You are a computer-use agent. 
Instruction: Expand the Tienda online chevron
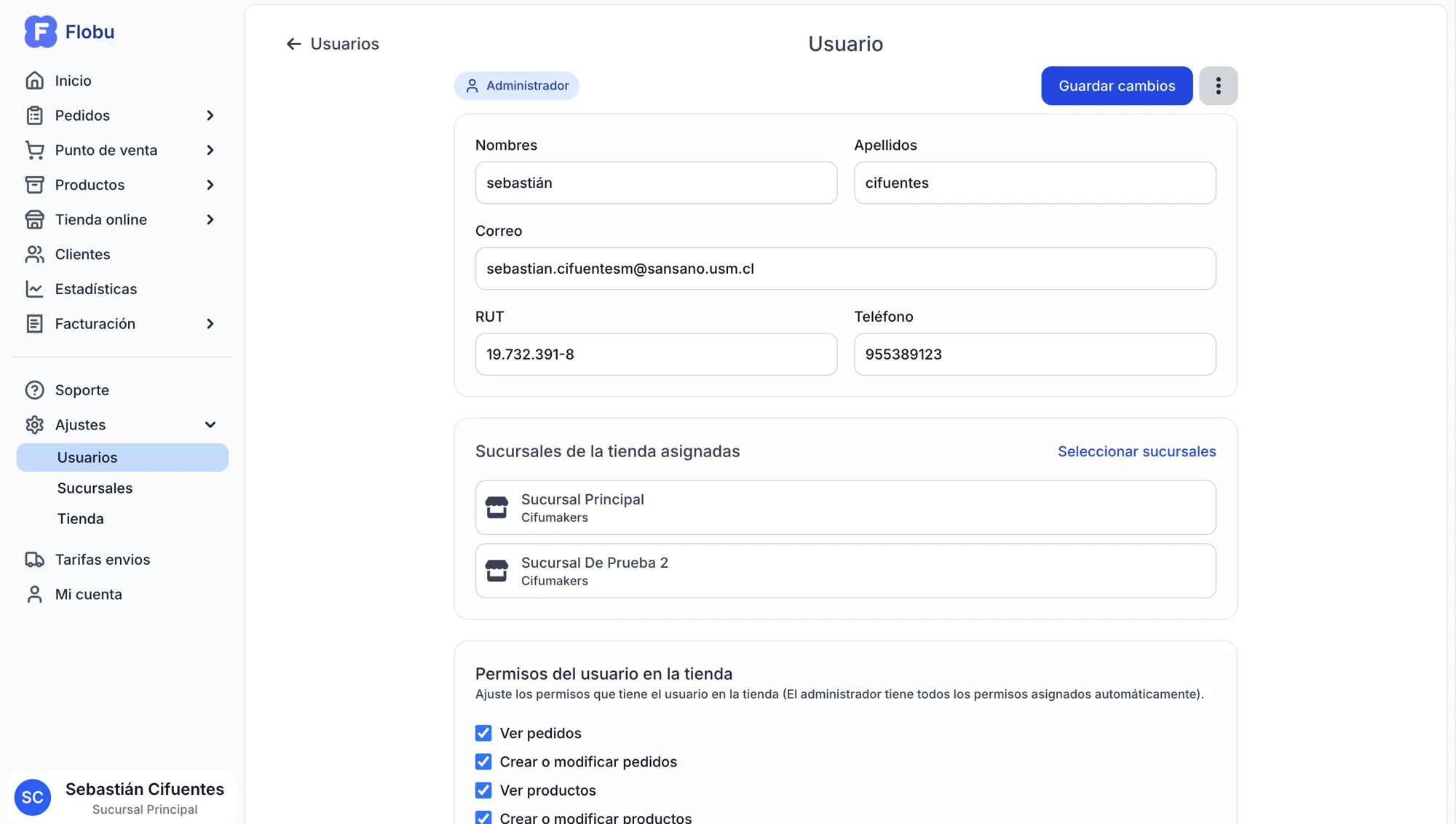210,220
